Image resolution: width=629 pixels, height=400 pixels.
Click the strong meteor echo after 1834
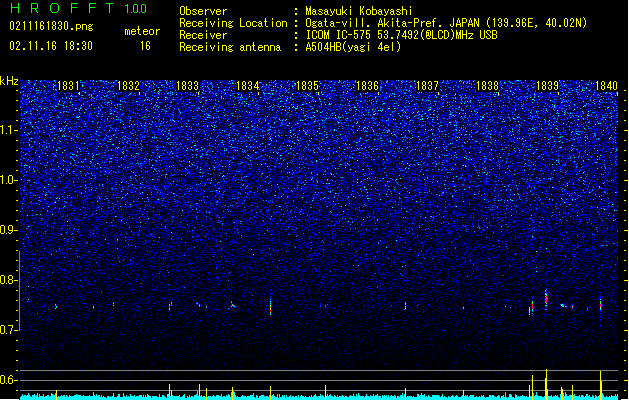coord(270,307)
